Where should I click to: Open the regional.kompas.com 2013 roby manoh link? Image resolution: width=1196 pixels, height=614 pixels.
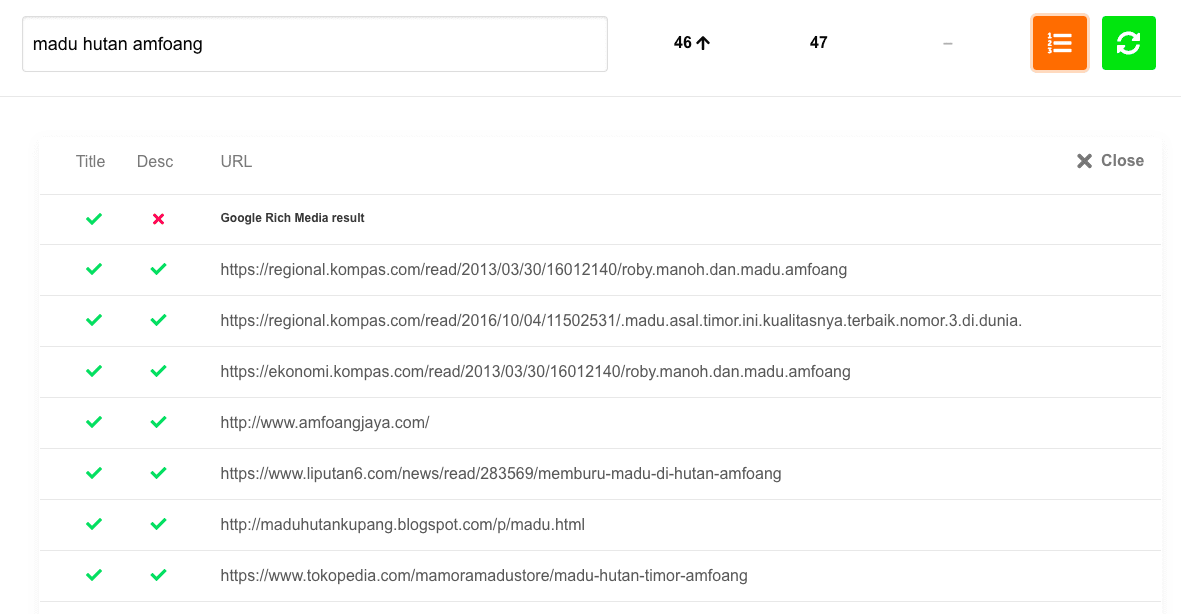(533, 269)
